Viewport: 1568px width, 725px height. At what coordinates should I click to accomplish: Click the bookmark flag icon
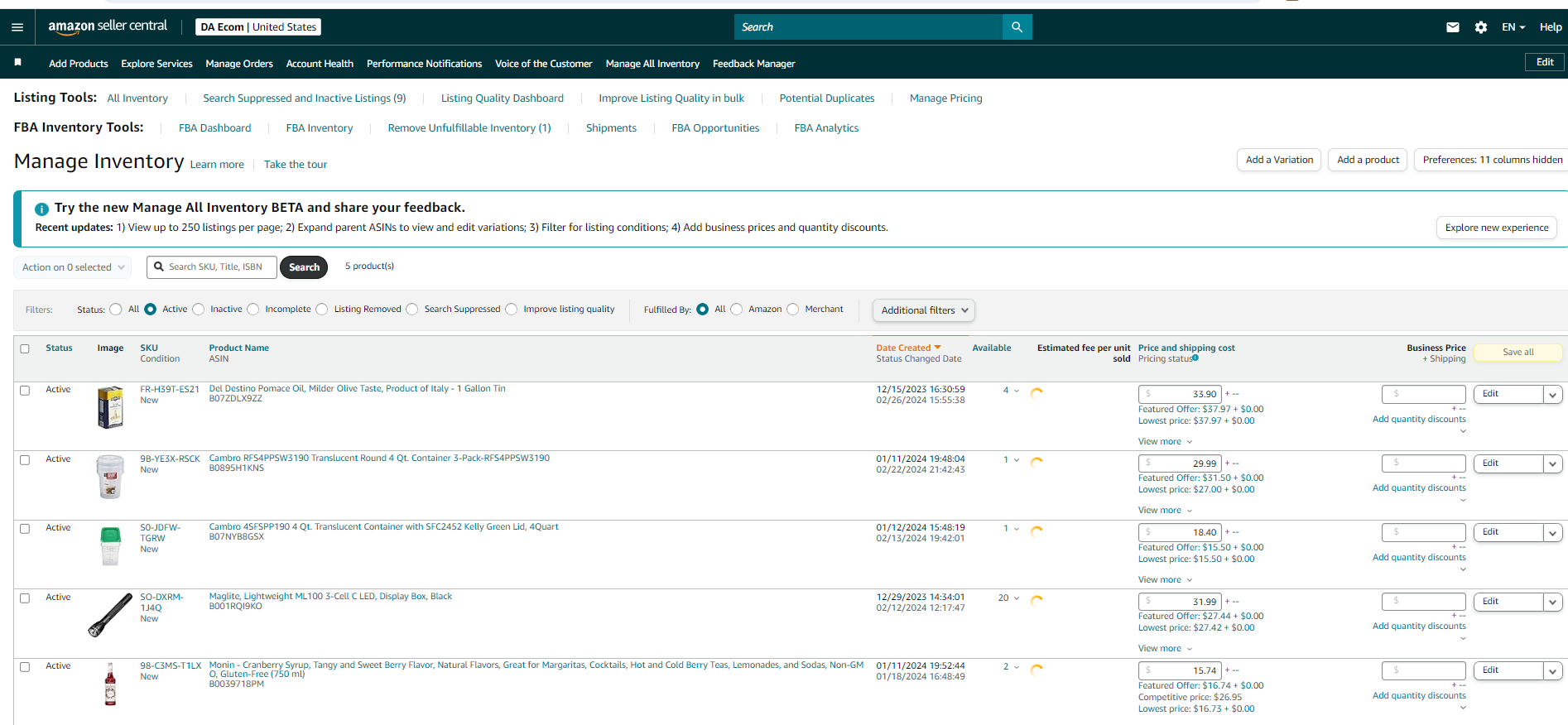coord(18,62)
